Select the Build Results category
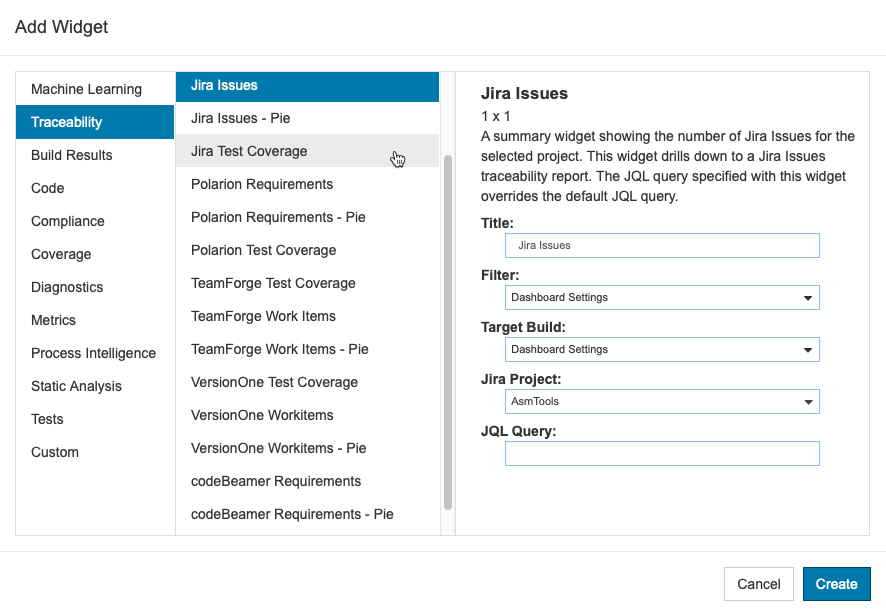The width and height of the screenshot is (886, 616). pos(95,155)
